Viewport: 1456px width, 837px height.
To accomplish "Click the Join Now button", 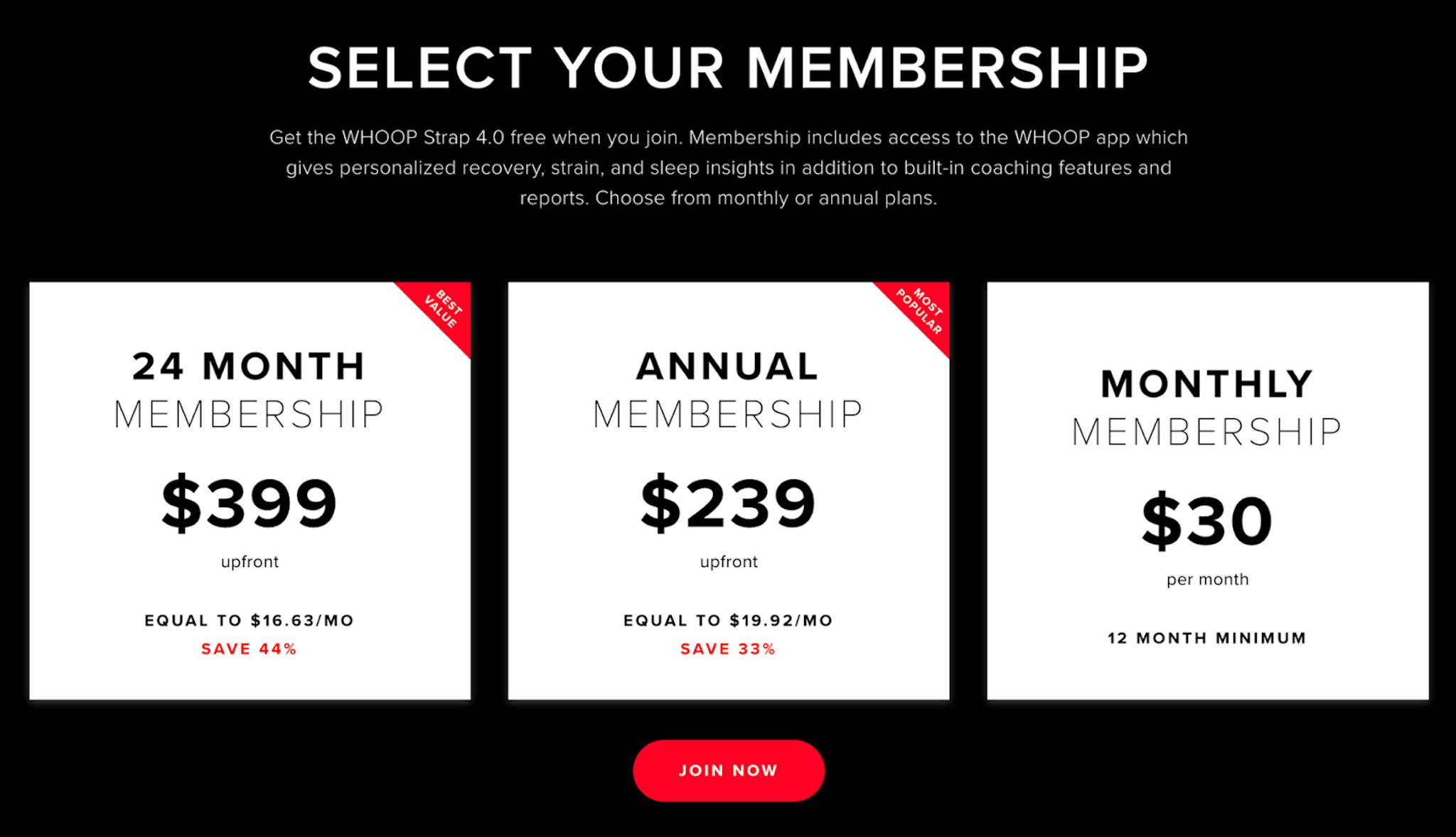I will click(728, 771).
